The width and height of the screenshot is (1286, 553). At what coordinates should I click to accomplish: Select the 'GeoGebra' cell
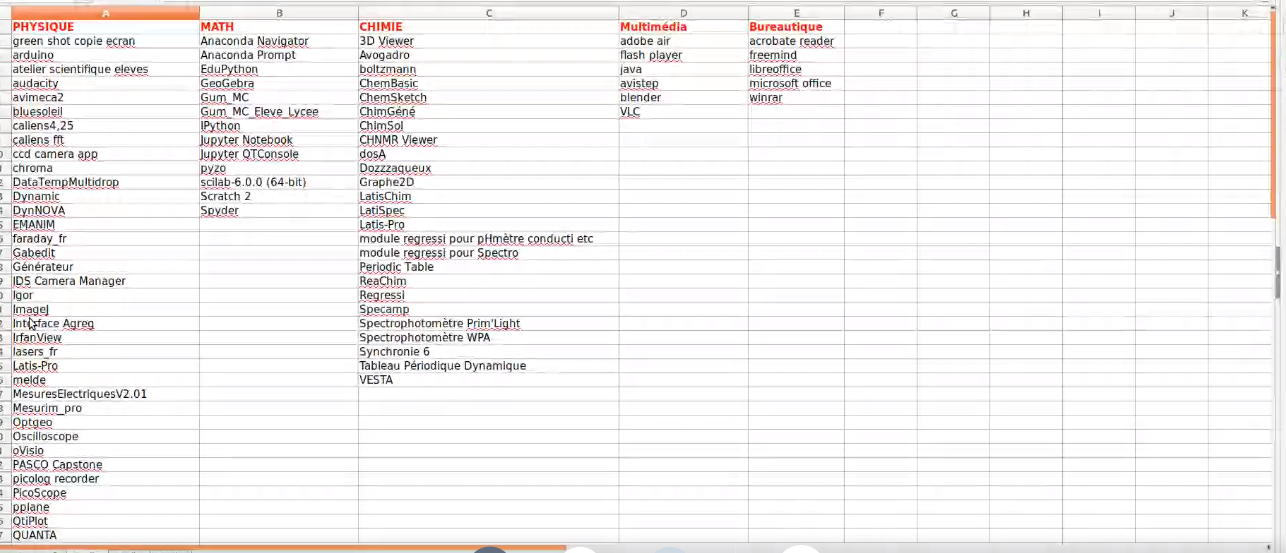point(279,84)
